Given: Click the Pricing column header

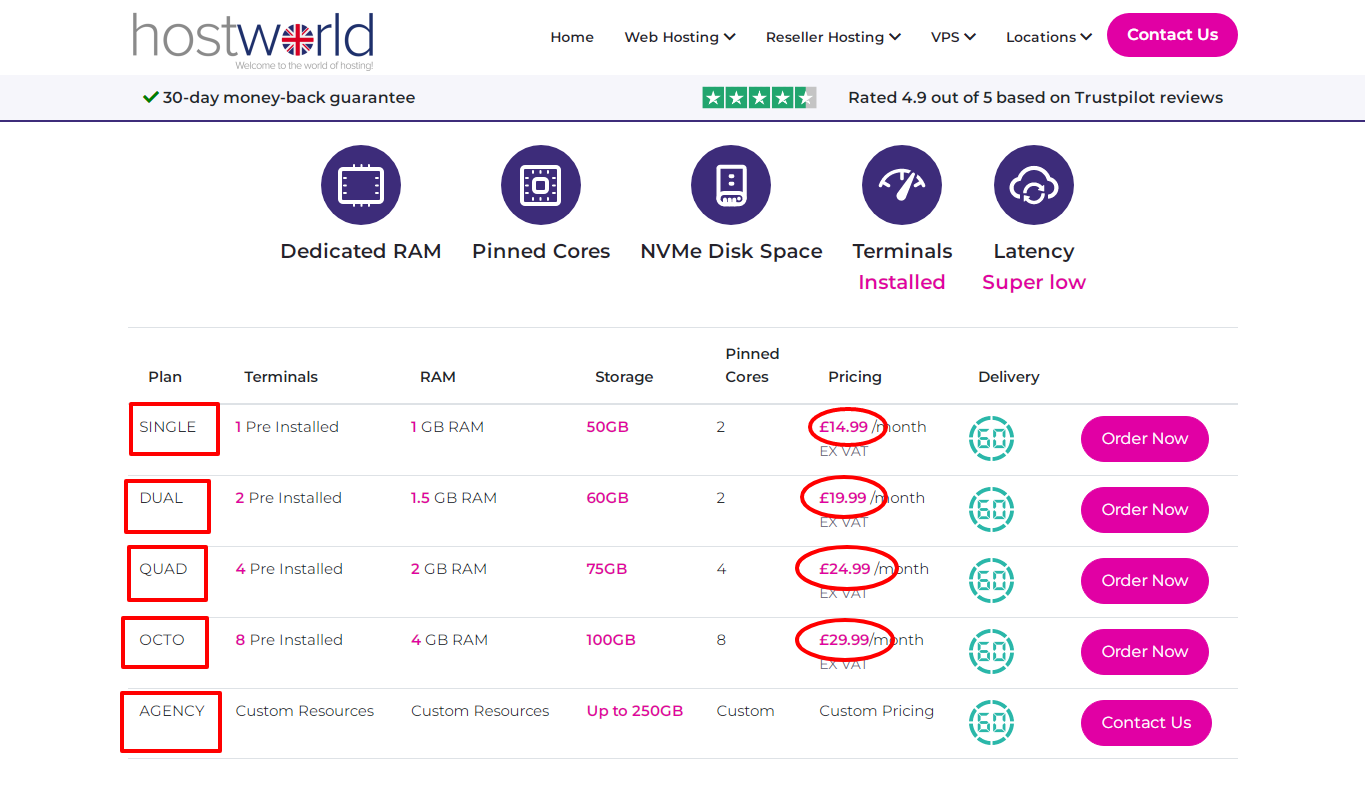Looking at the screenshot, I should pos(855,377).
